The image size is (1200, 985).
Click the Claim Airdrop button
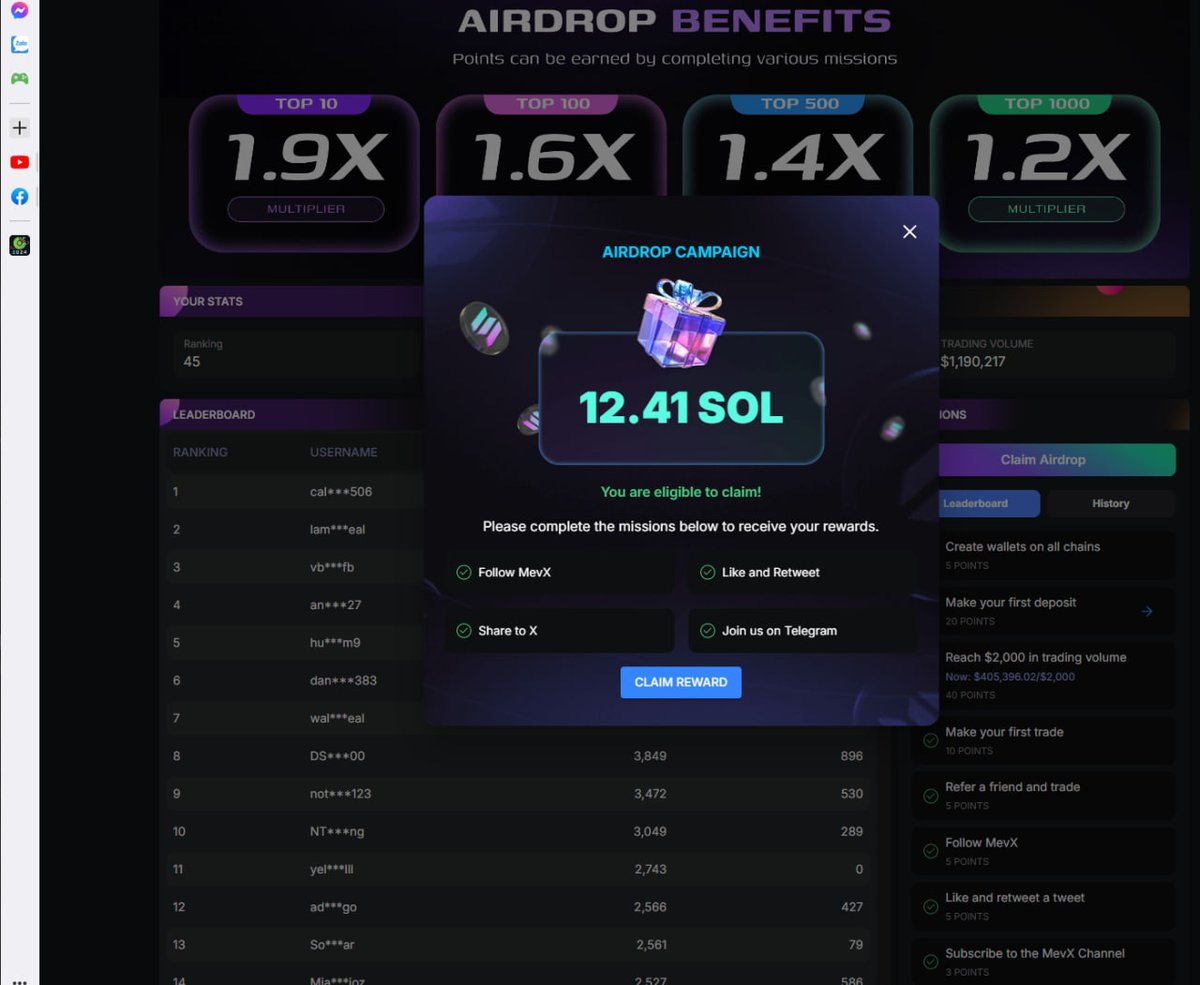pos(1043,460)
